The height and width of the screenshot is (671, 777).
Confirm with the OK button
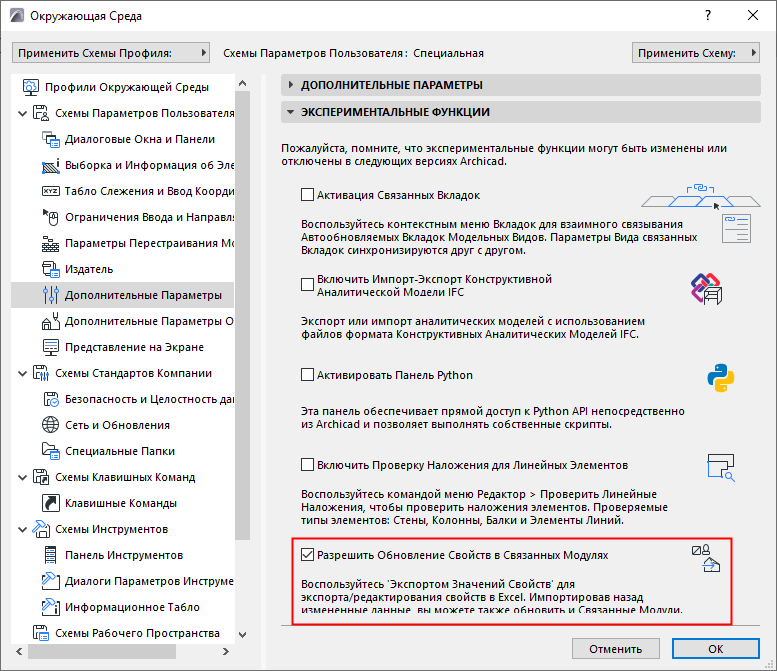(716, 649)
